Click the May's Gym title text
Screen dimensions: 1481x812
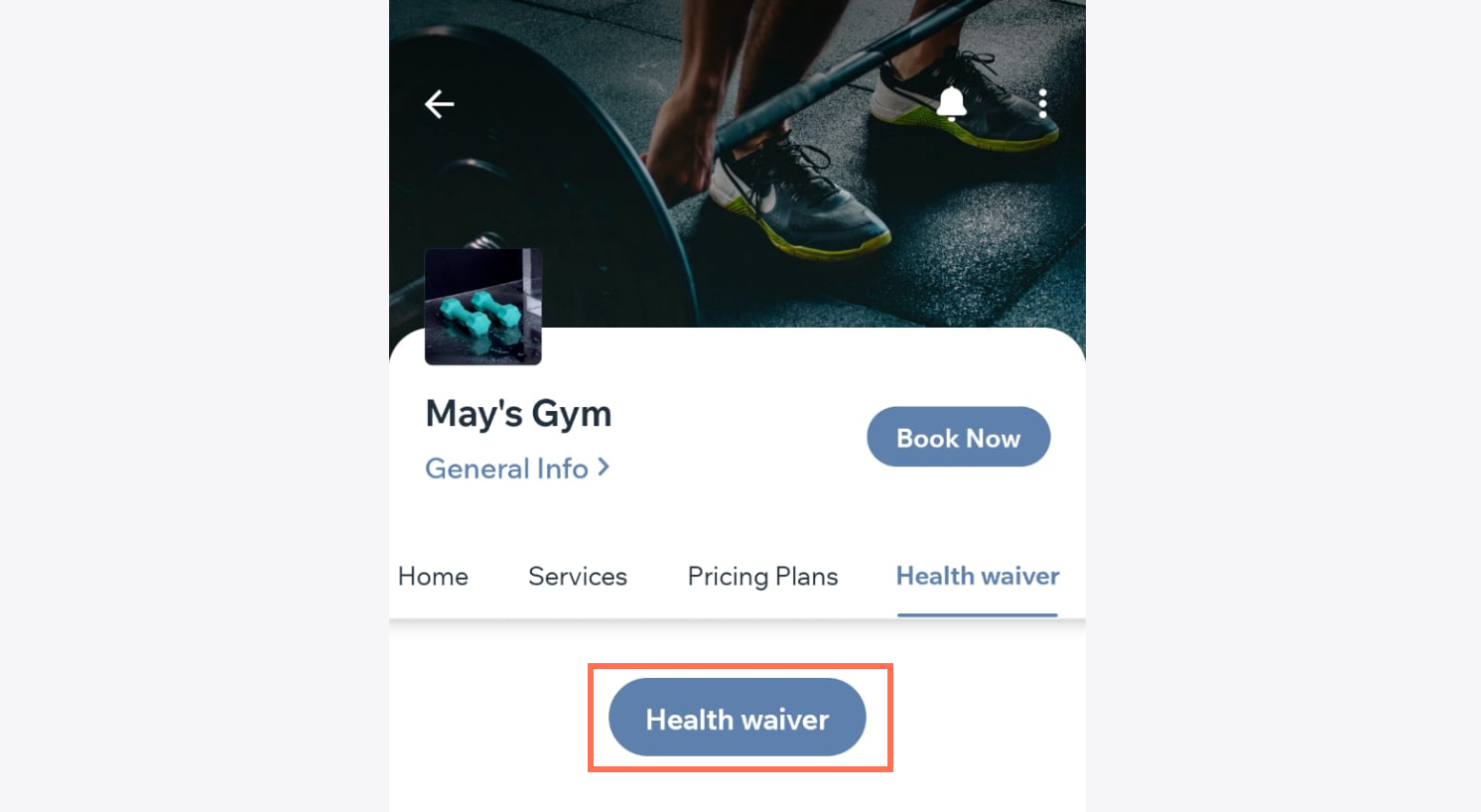(518, 413)
